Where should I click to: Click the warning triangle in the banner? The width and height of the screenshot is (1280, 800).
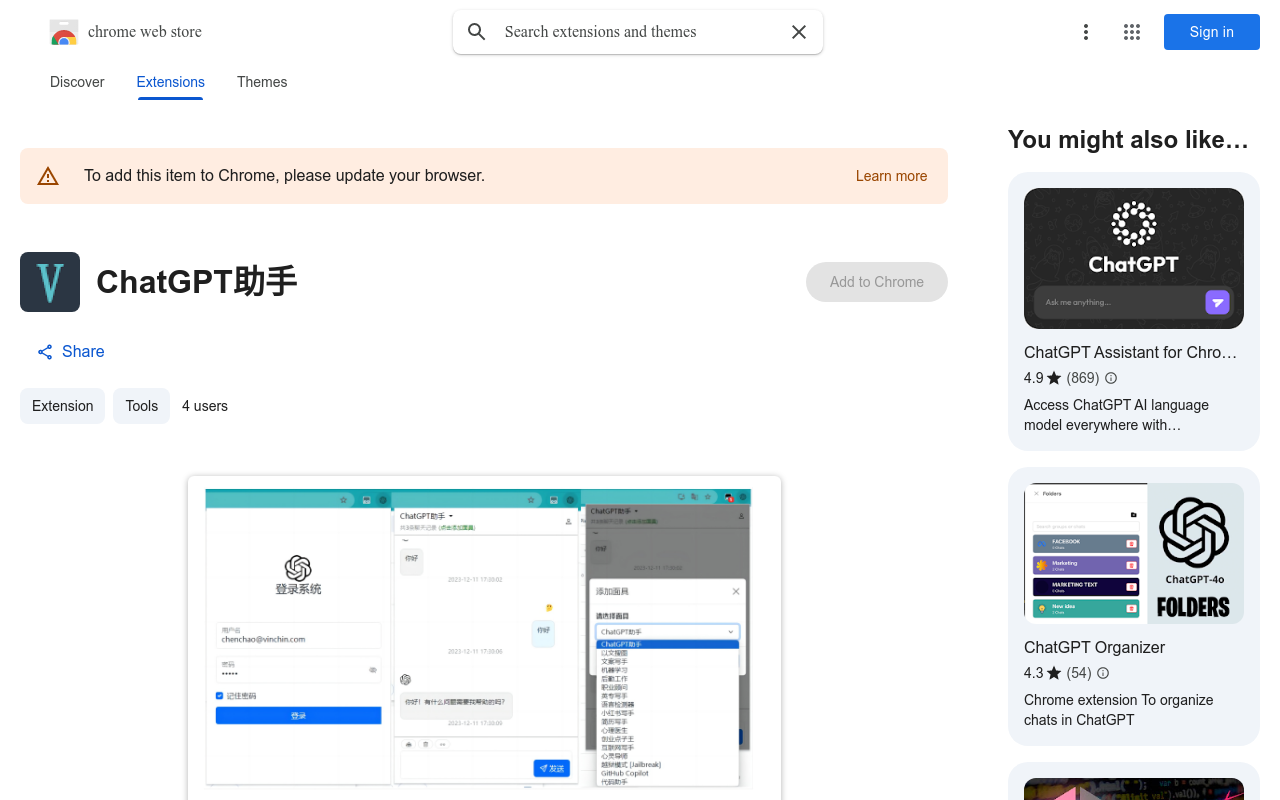(x=48, y=175)
